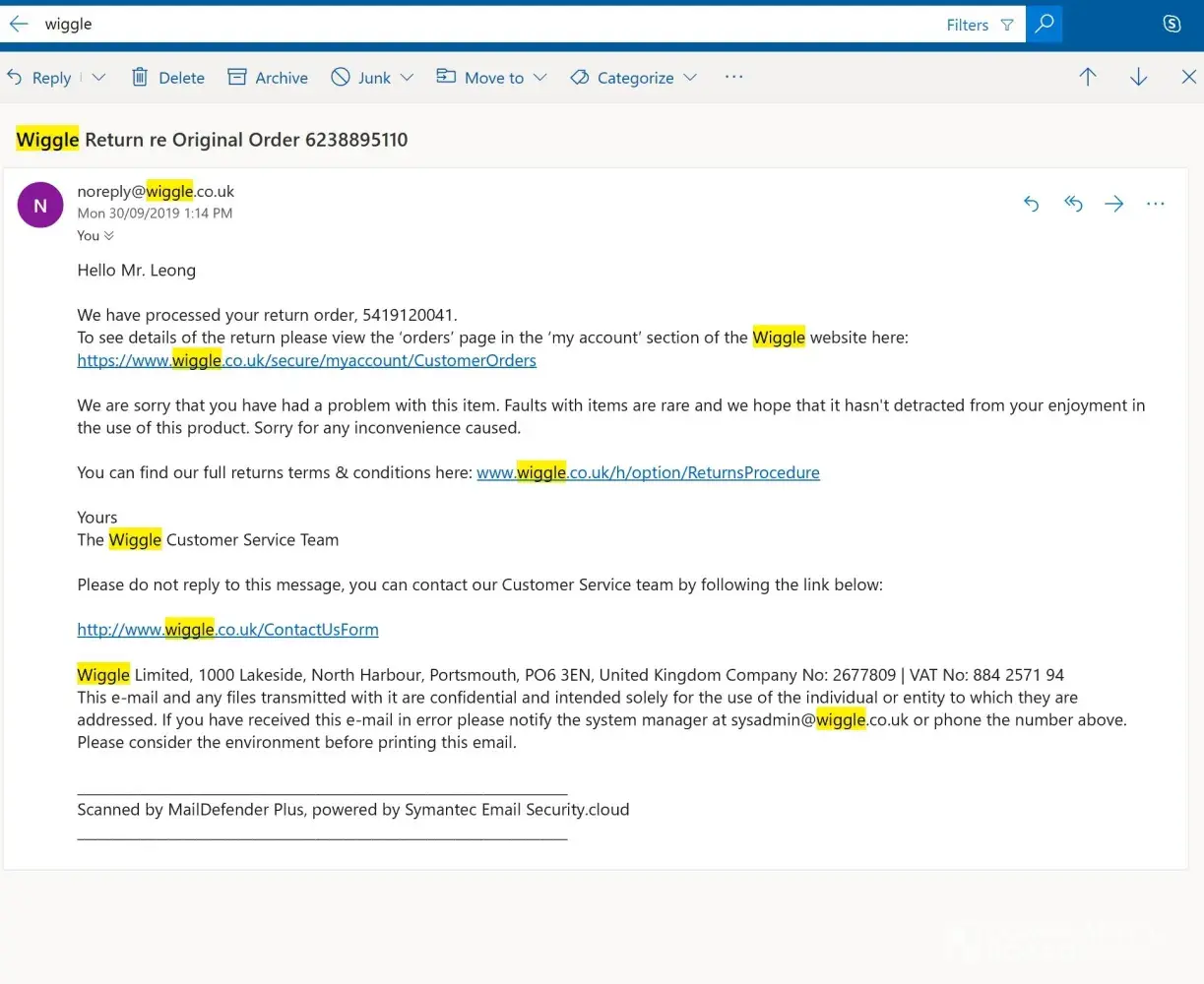
Task: Open the Categorize dropdown menu
Action: click(690, 78)
